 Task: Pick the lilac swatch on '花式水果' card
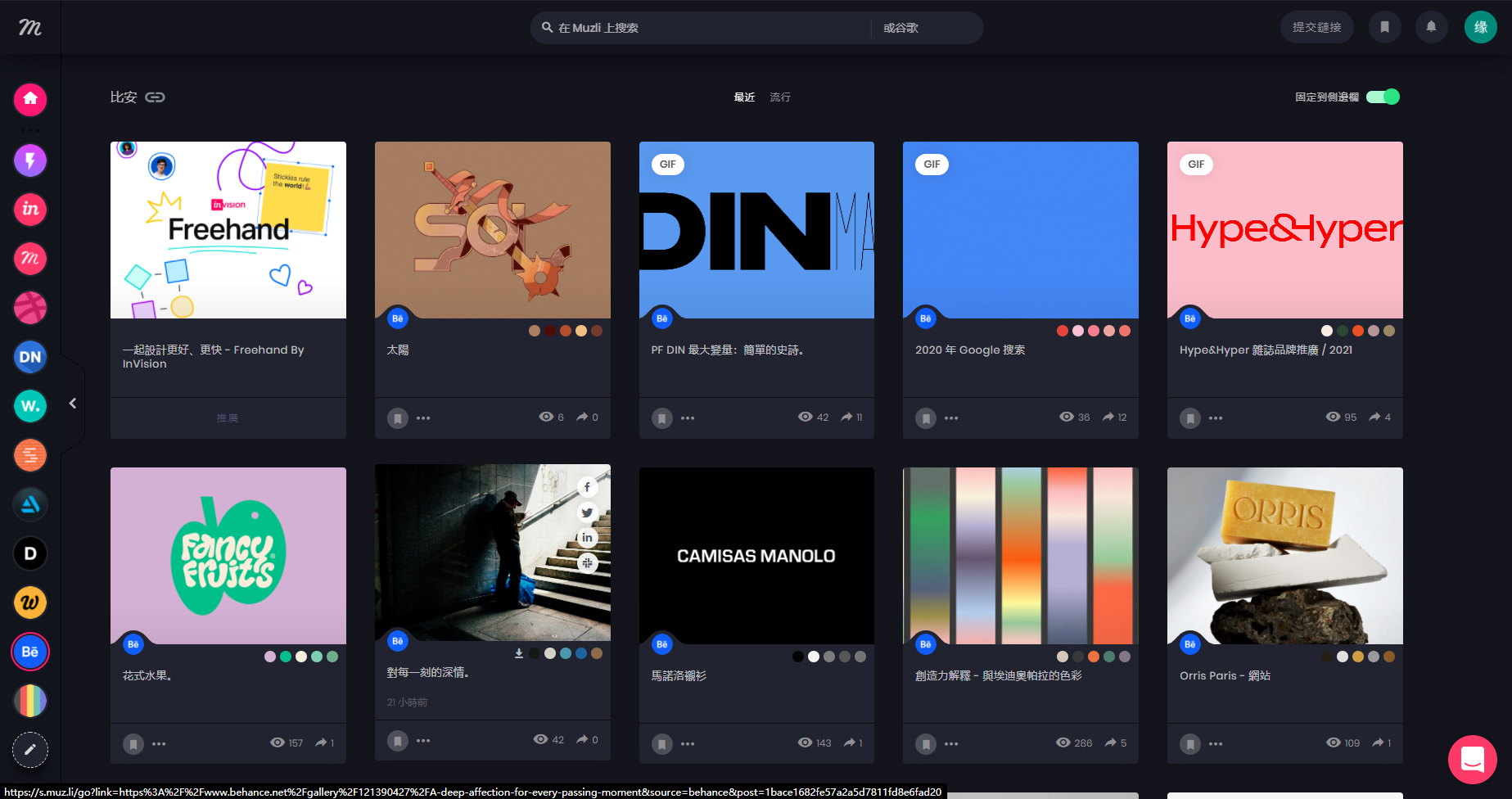[x=270, y=657]
